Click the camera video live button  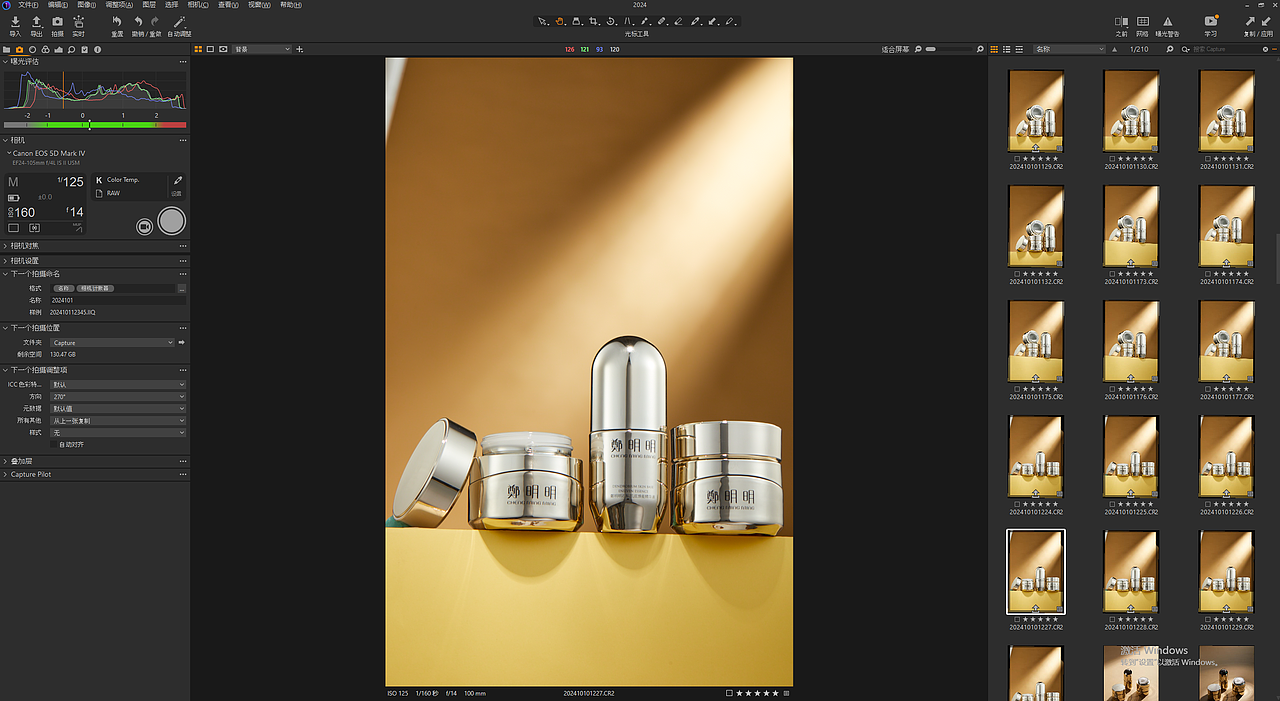(145, 227)
